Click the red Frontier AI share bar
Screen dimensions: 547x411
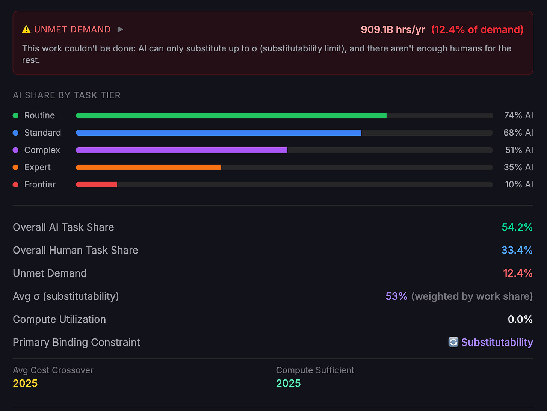click(96, 185)
